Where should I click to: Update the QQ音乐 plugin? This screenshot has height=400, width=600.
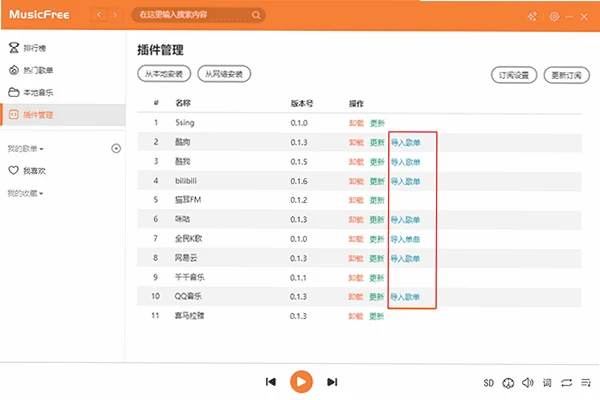coord(377,297)
